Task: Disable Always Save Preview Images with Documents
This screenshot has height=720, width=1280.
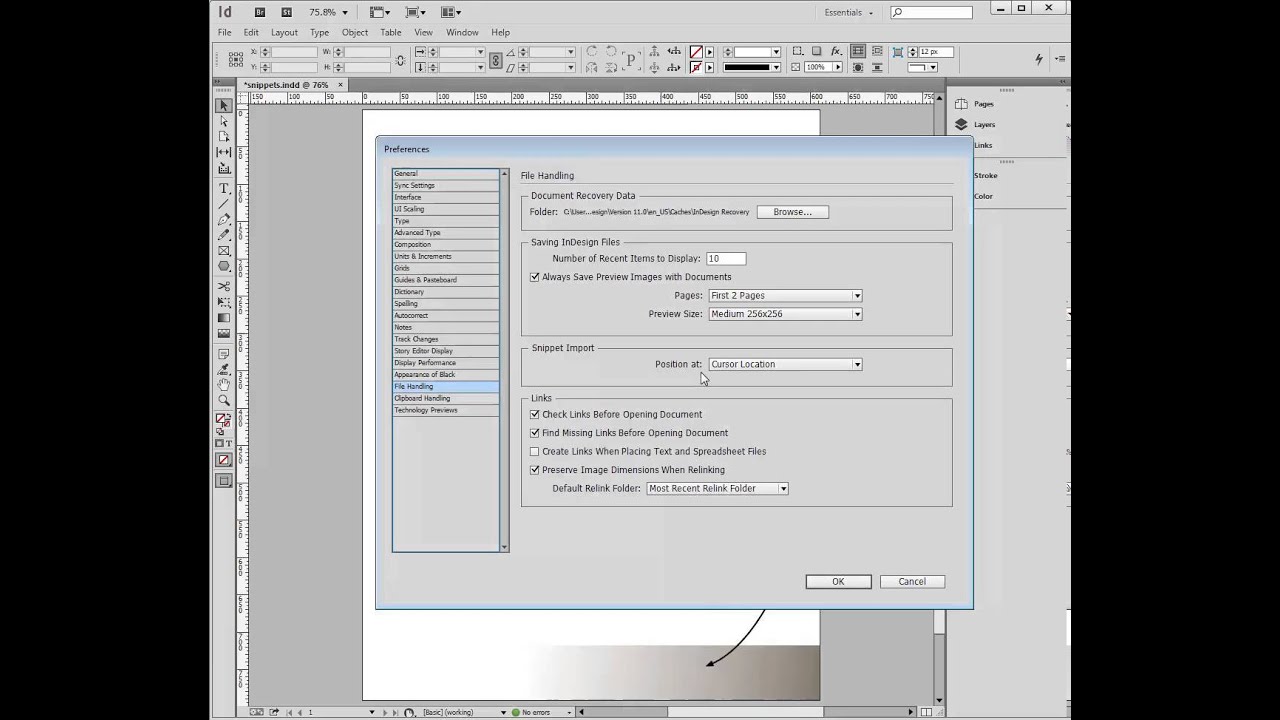Action: 535,277
